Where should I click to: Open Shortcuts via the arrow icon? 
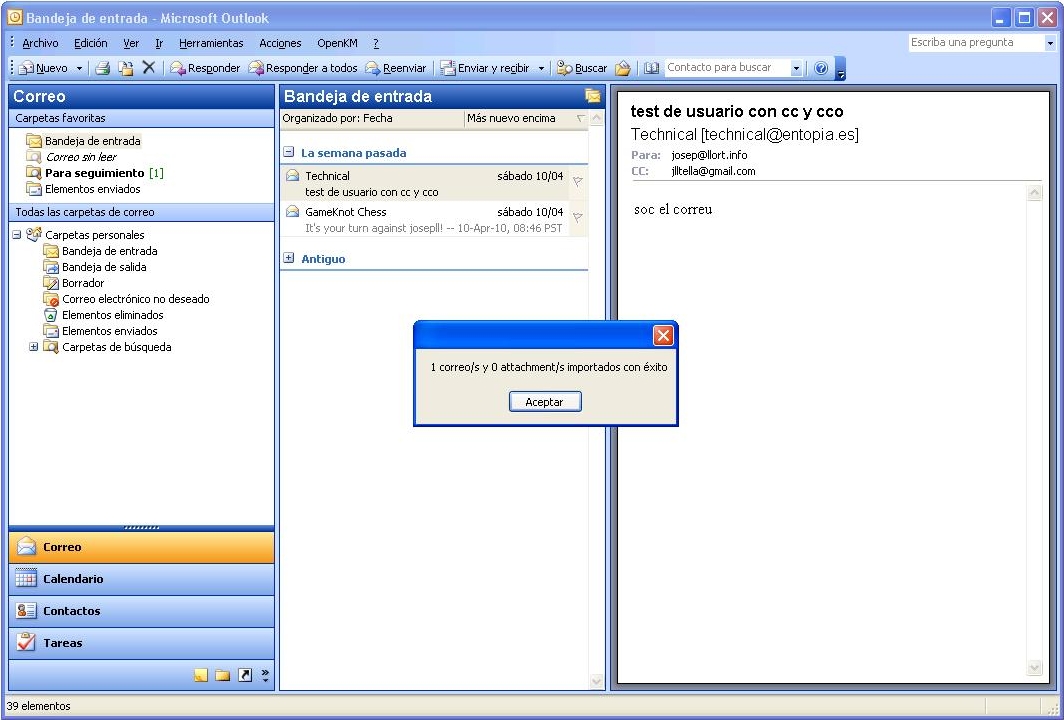point(245,675)
